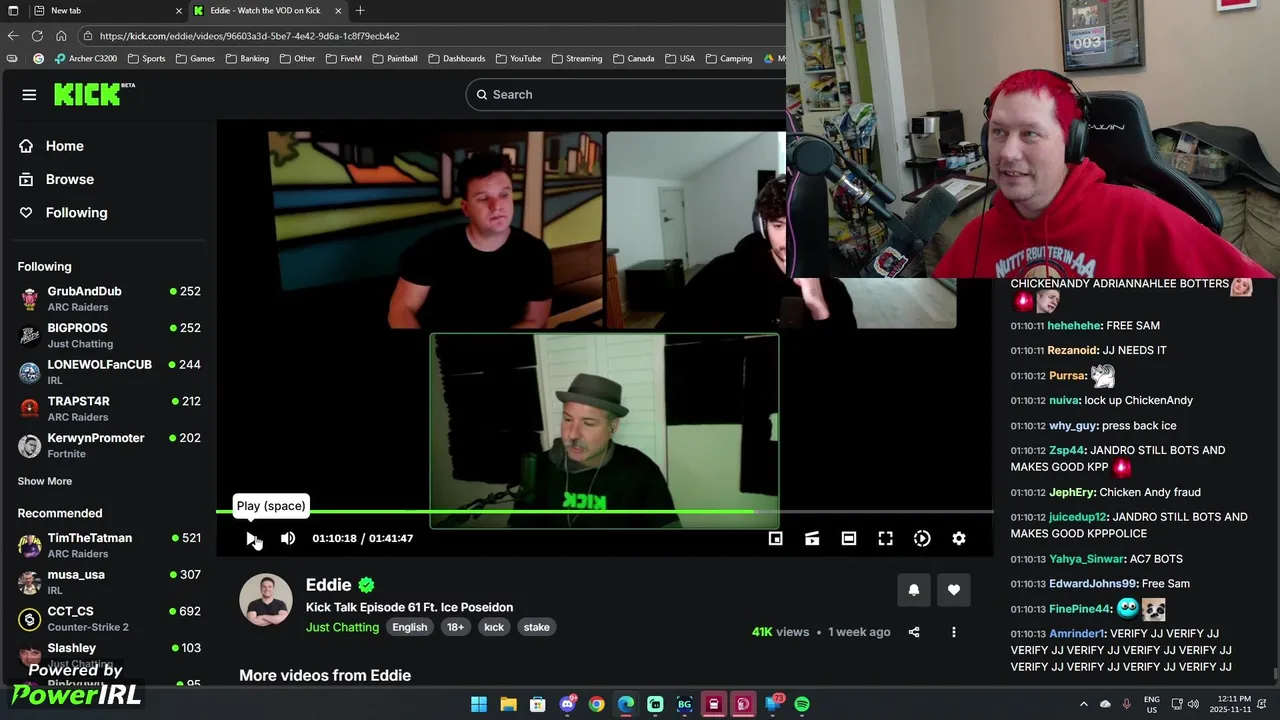Launch Spotify from the taskbar
Viewport: 1280px width, 720px height.
tap(802, 704)
